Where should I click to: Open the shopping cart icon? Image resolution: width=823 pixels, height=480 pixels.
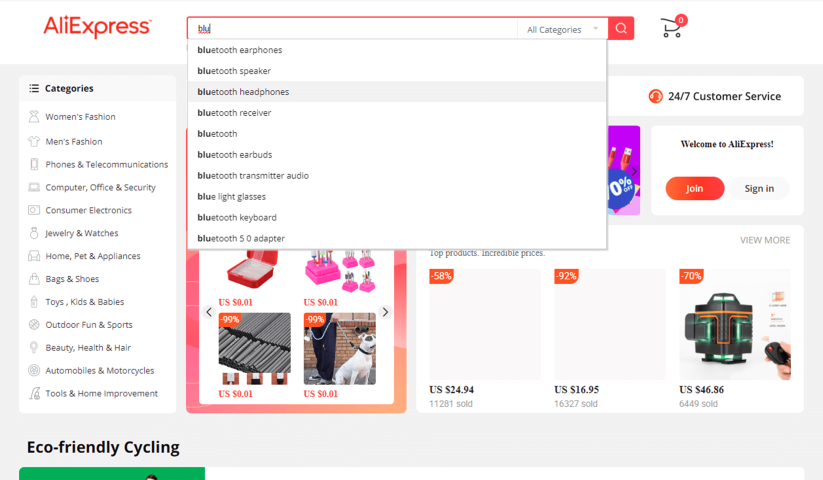pyautogui.click(x=672, y=27)
